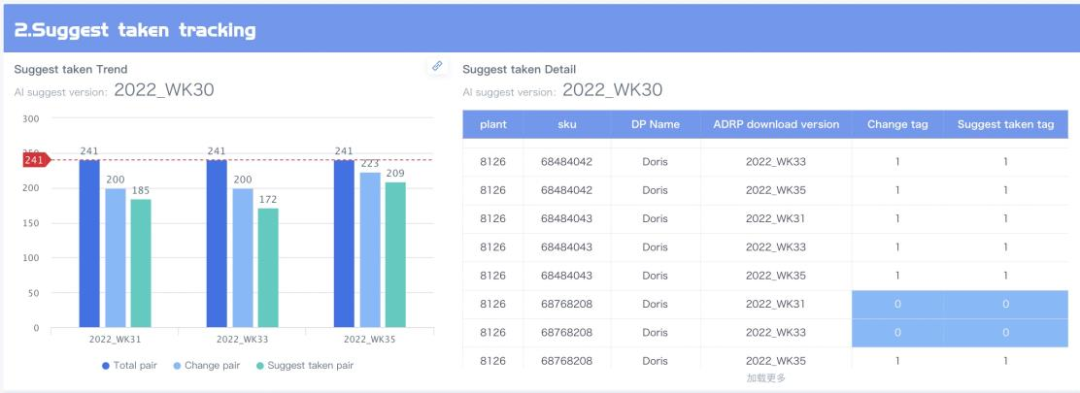Click the plant column header

(493, 125)
